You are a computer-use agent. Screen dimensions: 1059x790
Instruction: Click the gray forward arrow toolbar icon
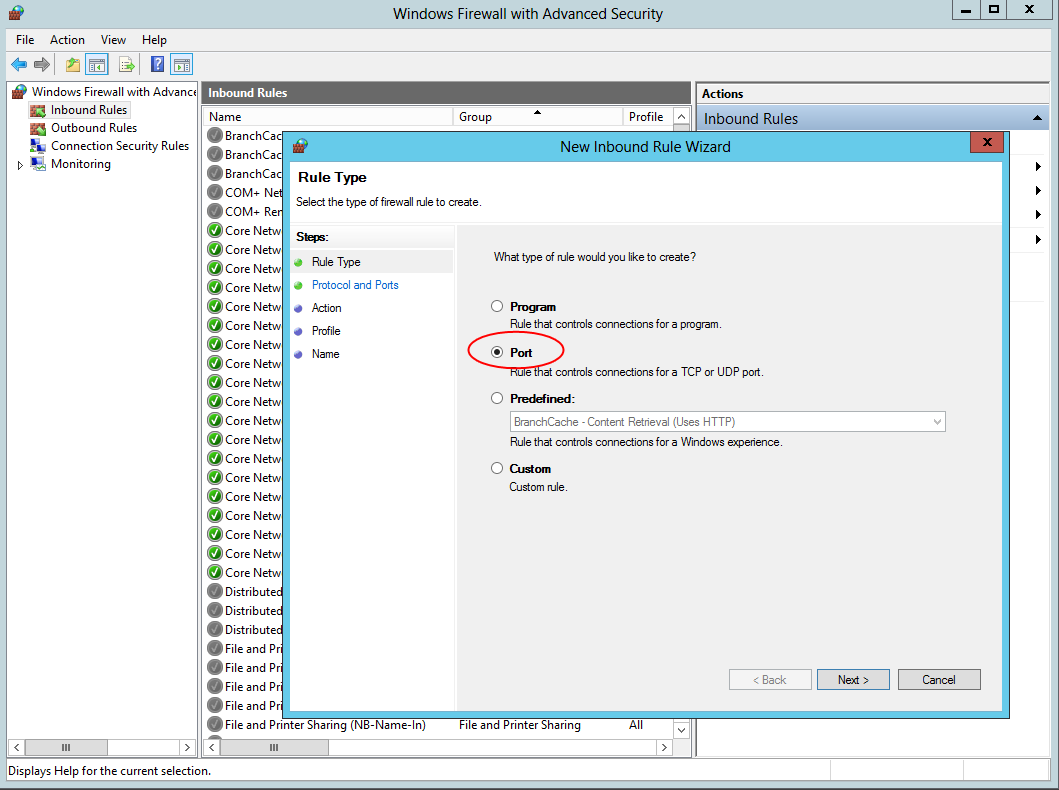(42, 65)
